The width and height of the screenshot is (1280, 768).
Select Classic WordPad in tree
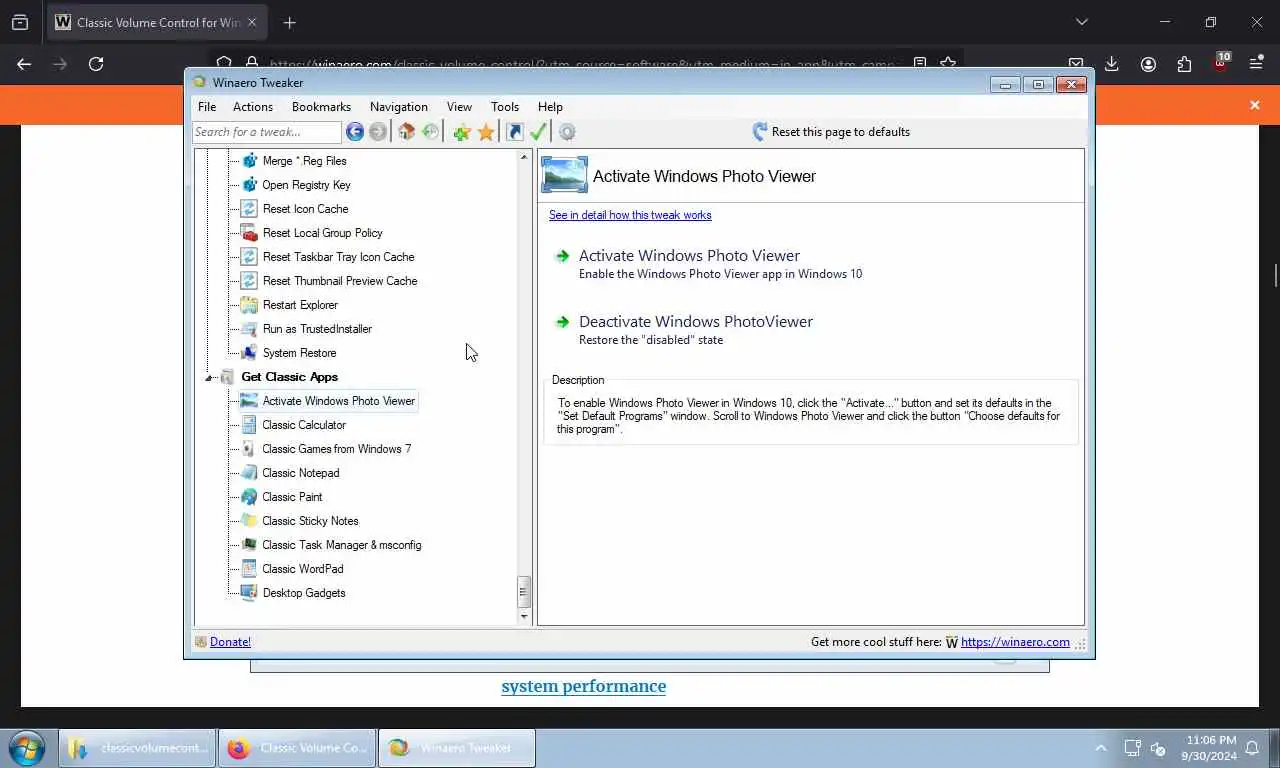coord(302,569)
